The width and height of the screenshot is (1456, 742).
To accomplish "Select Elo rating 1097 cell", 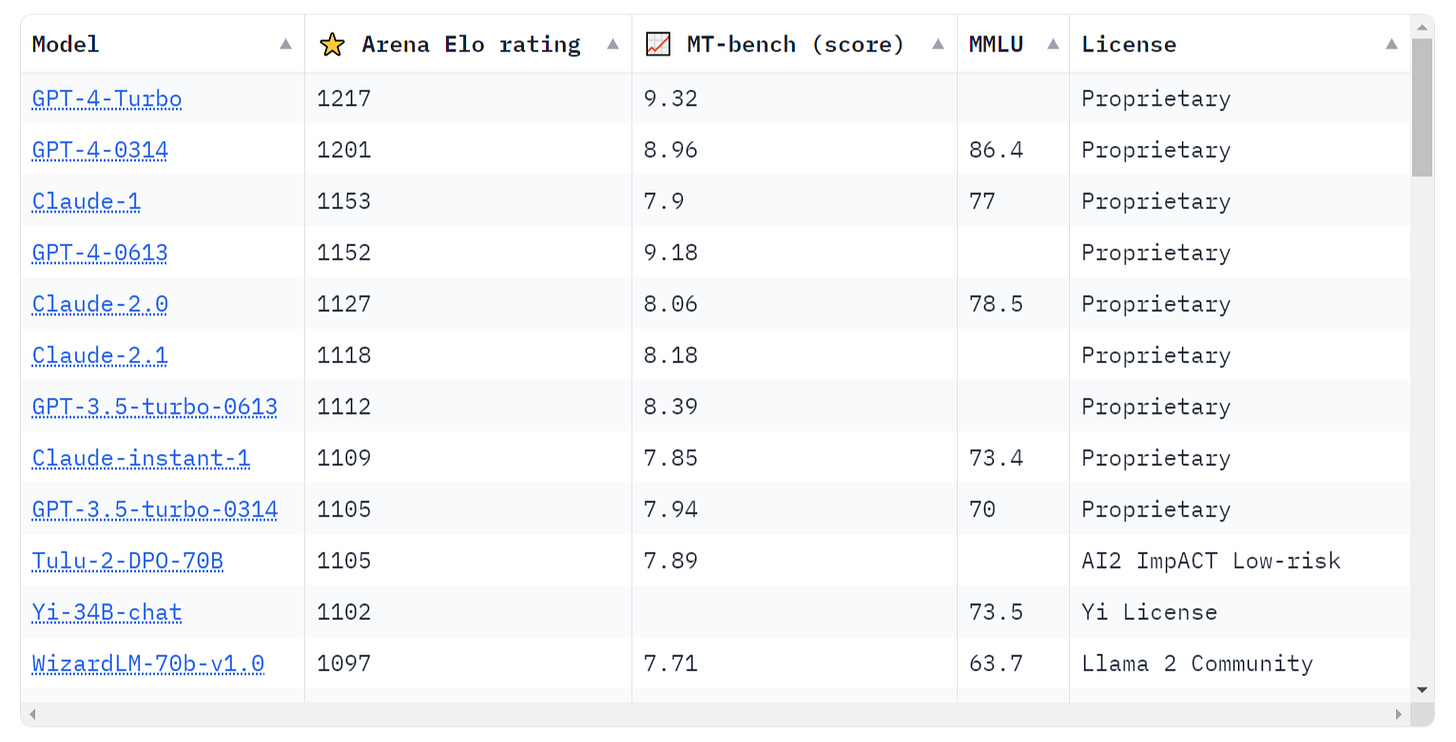I will point(468,663).
